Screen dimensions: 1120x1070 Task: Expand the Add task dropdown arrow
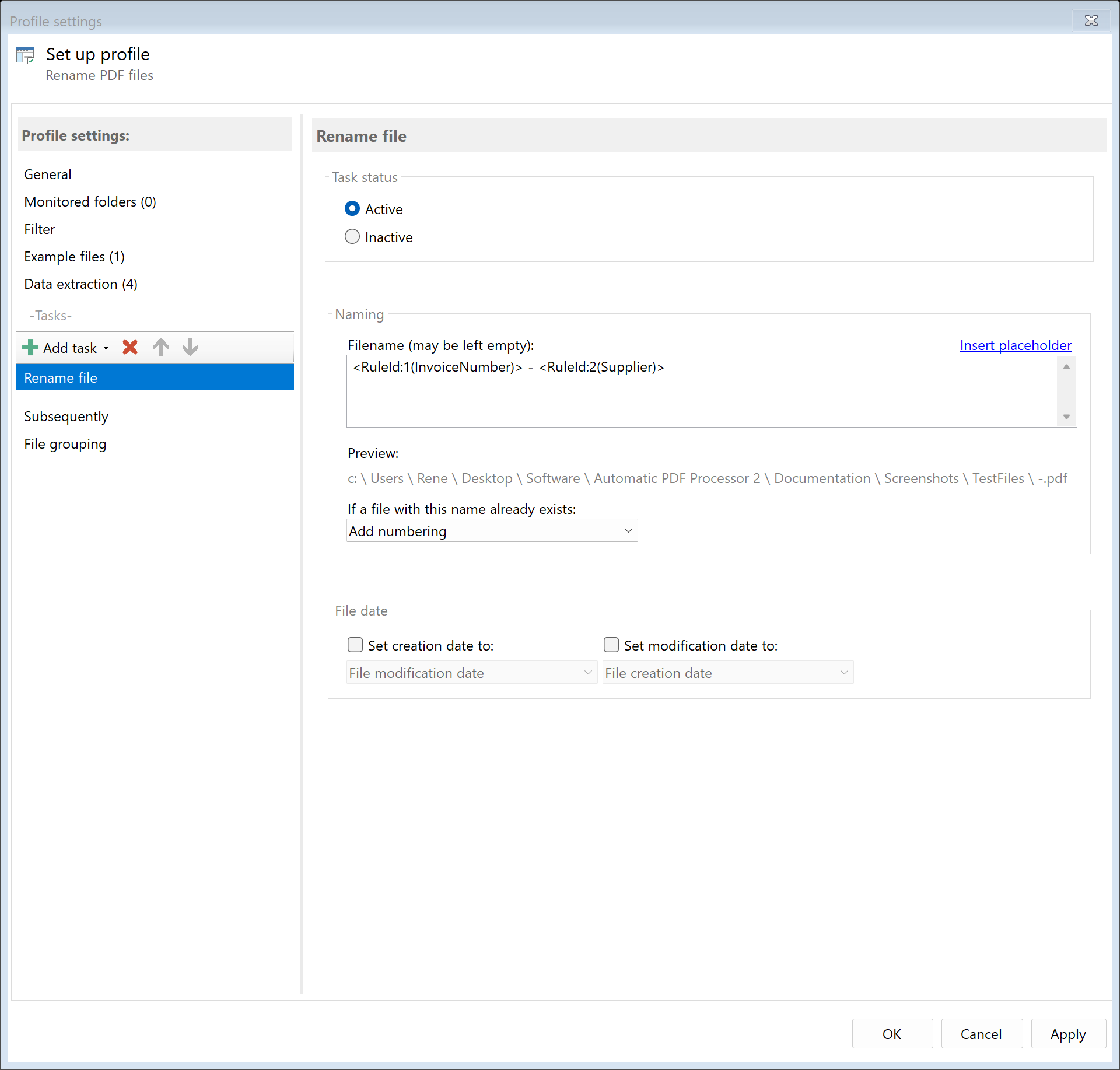coord(106,348)
